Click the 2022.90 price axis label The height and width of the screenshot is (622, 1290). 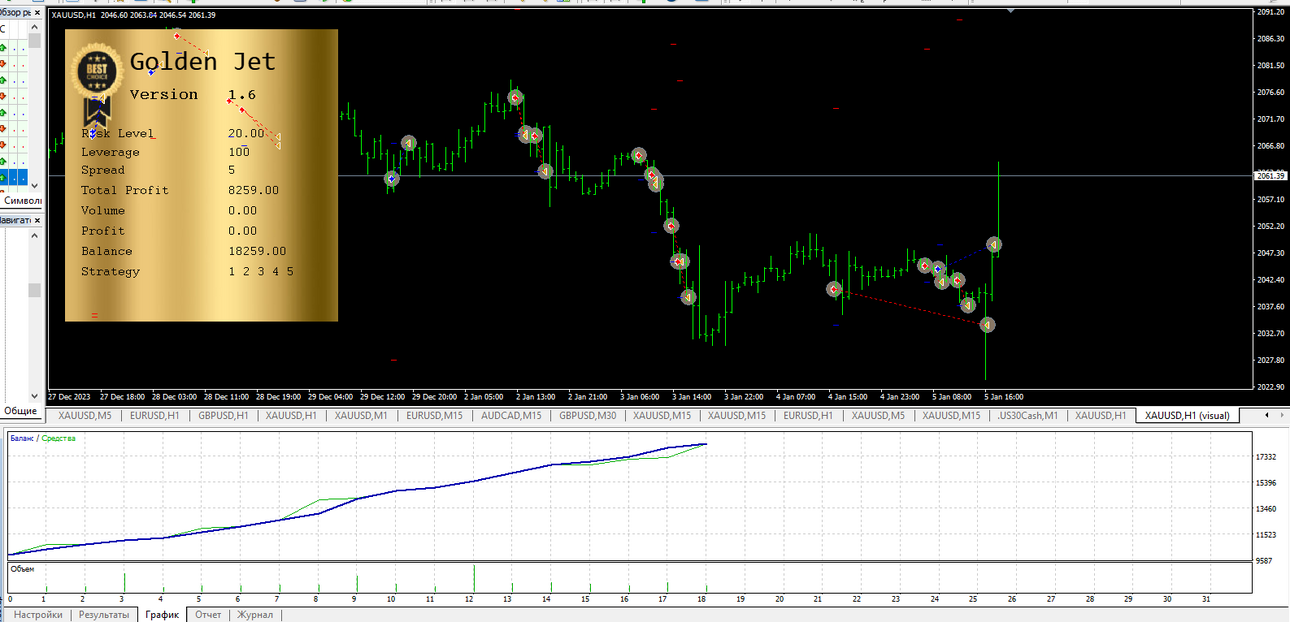coord(1271,386)
